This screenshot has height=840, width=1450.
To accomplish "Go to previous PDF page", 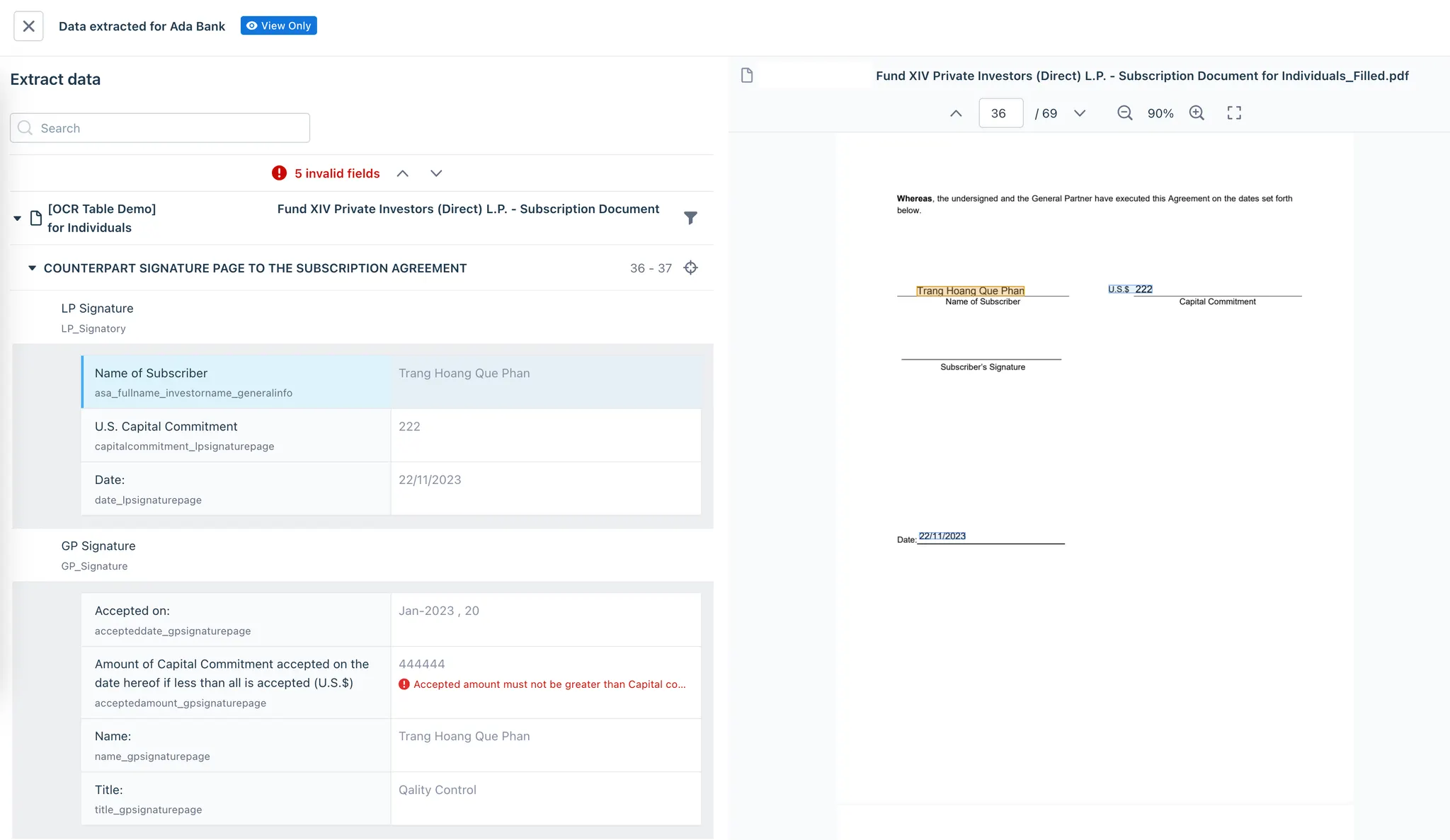I will tap(955, 113).
